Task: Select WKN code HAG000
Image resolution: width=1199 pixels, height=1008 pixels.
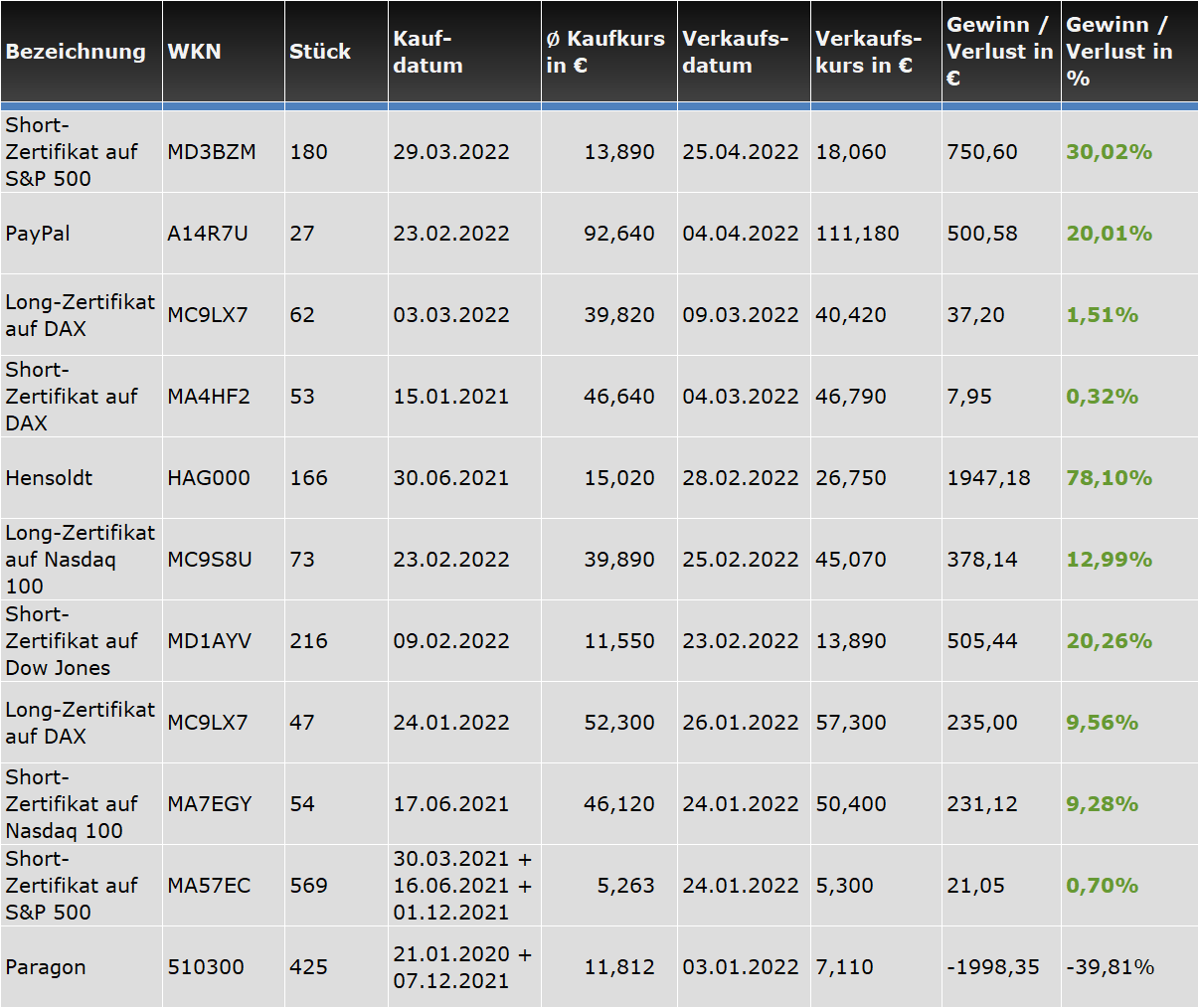Action: coord(209,478)
